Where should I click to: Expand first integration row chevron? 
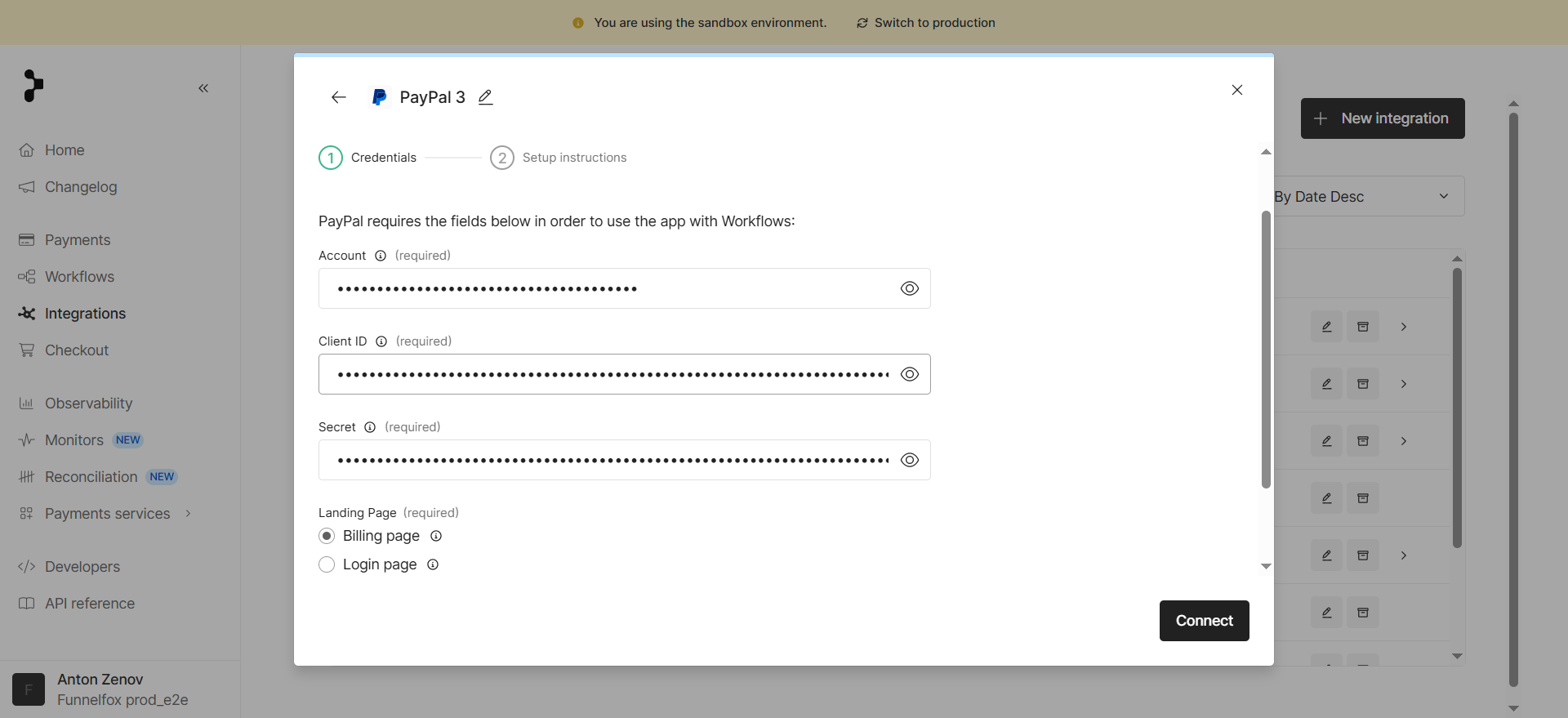pos(1404,327)
